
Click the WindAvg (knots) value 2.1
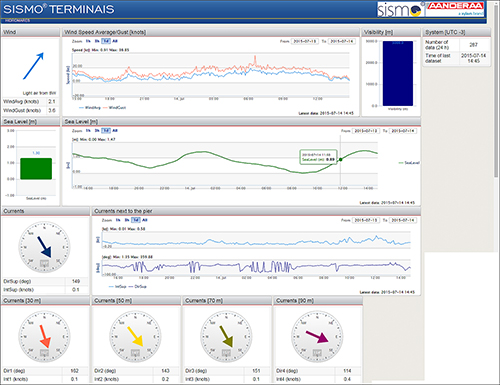[52, 101]
